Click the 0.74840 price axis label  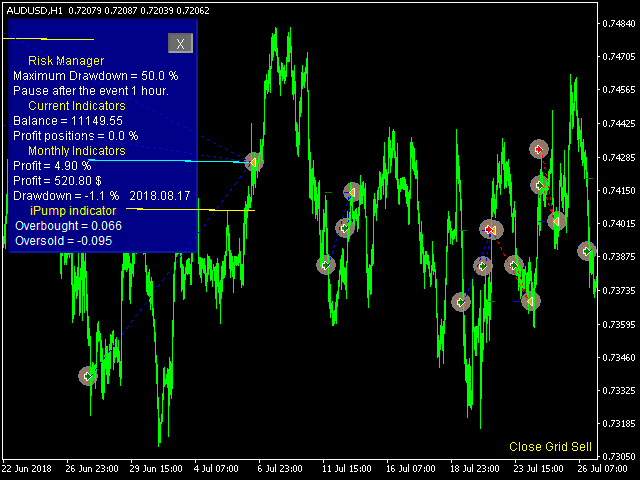click(619, 23)
